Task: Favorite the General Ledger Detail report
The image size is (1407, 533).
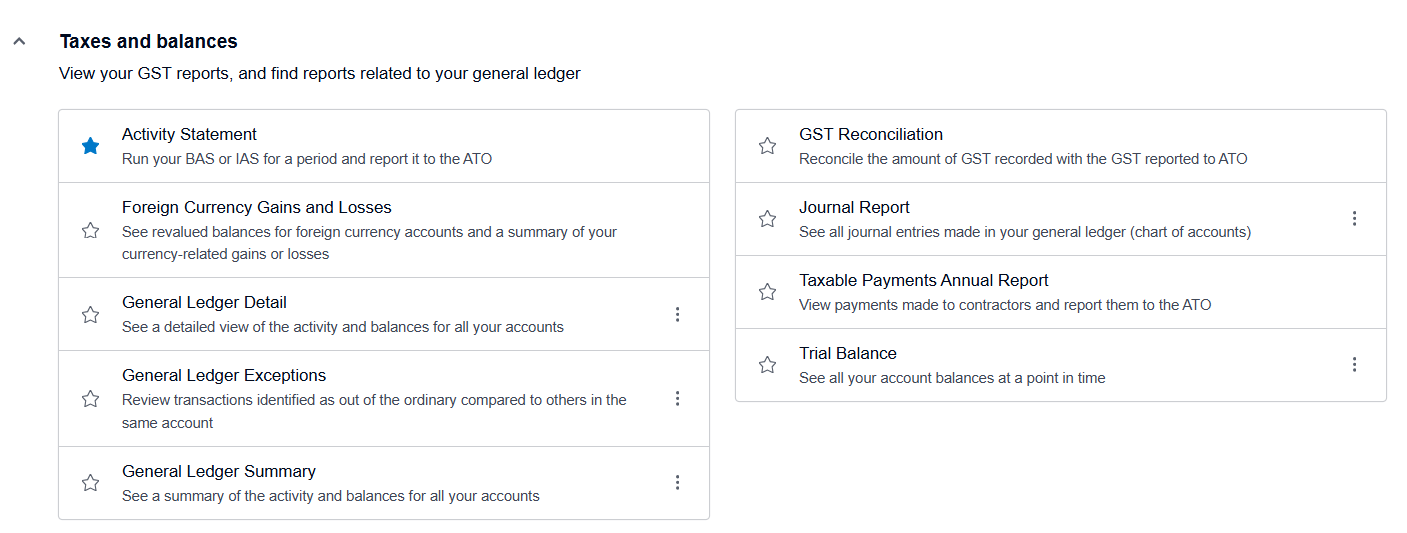Action: (90, 314)
